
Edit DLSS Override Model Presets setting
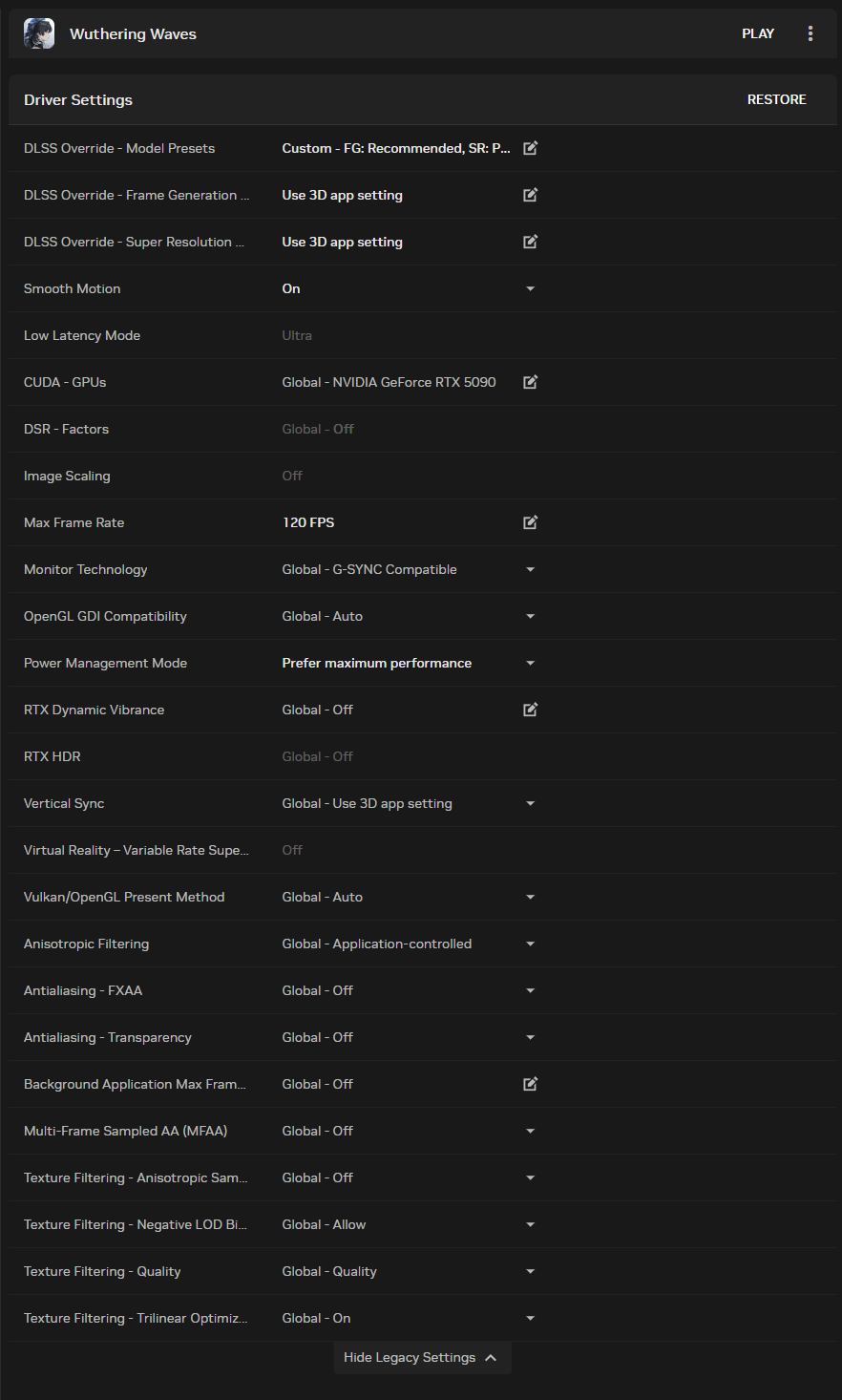(x=531, y=148)
